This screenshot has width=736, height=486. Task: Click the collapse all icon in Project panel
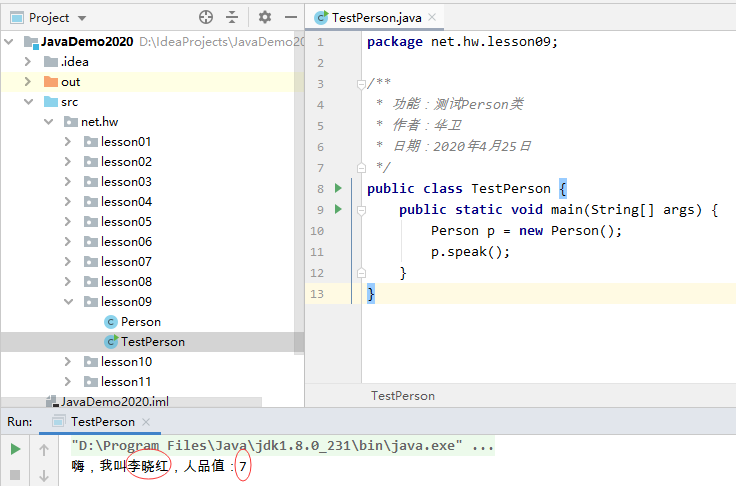click(x=232, y=17)
